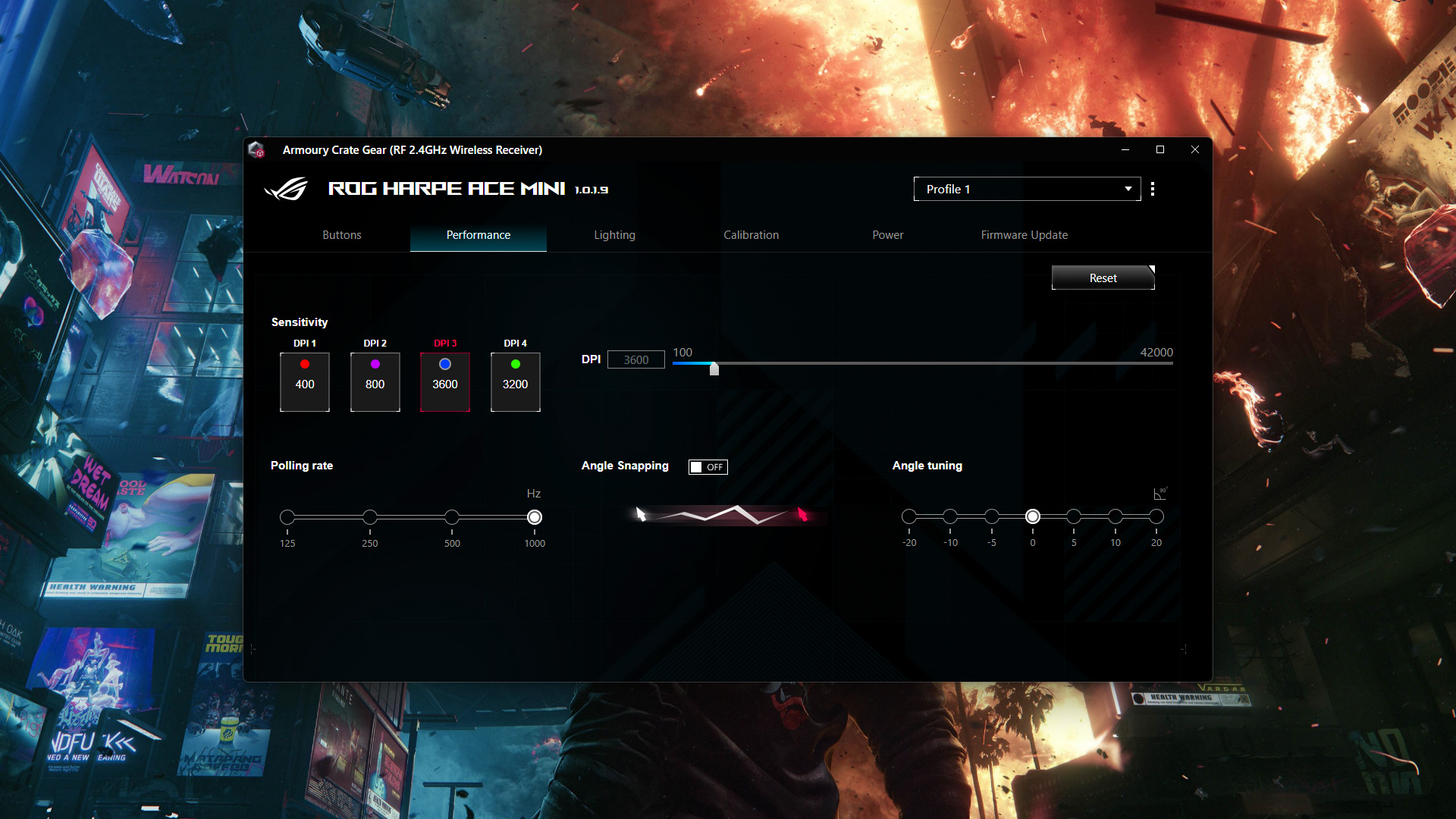Screen dimensions: 1456x819
Task: Click the DPI value input field showing 3600
Action: tap(636, 359)
